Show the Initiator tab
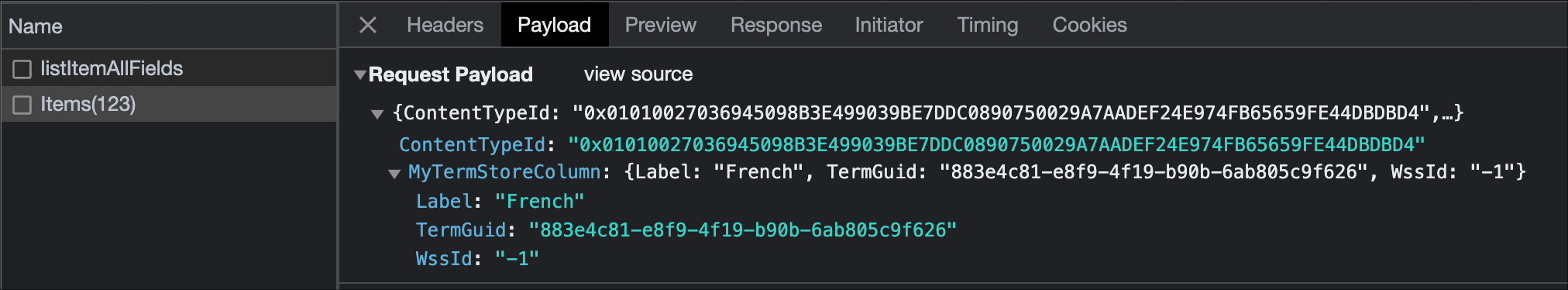Viewport: 1568px width, 290px height. [x=889, y=25]
